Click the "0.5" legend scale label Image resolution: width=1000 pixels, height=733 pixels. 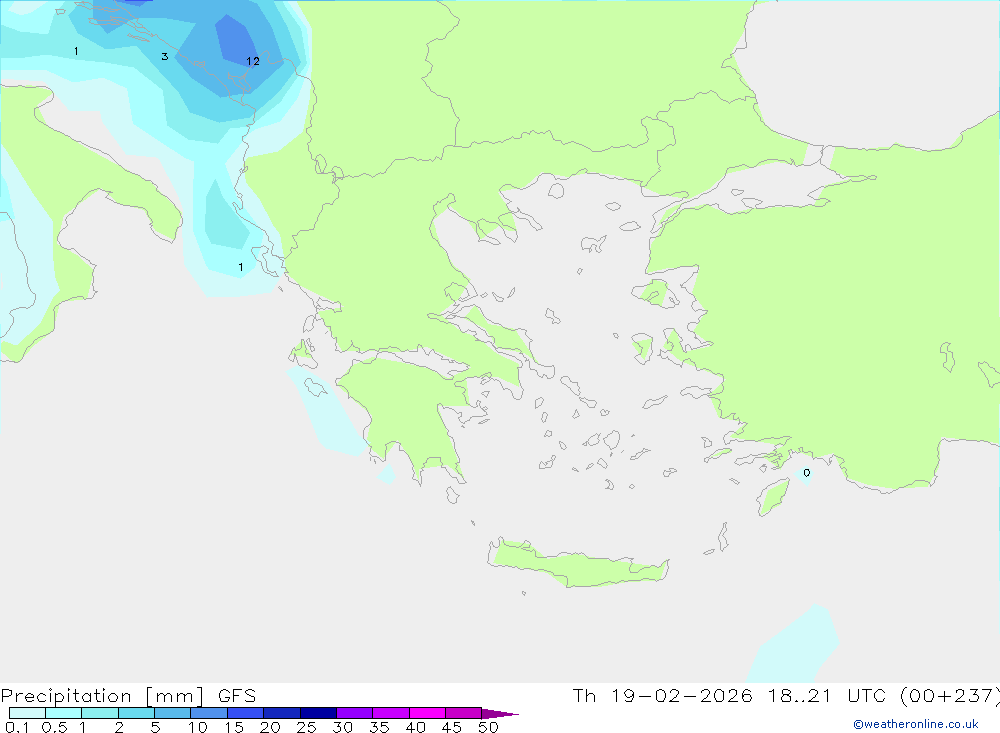point(54,727)
